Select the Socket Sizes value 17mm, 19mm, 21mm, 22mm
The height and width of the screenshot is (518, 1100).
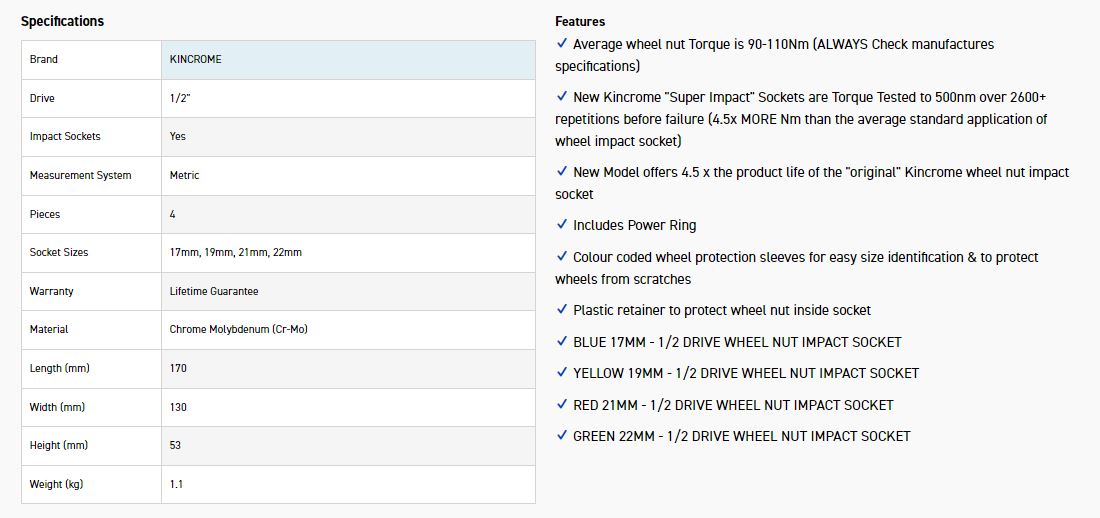(236, 253)
